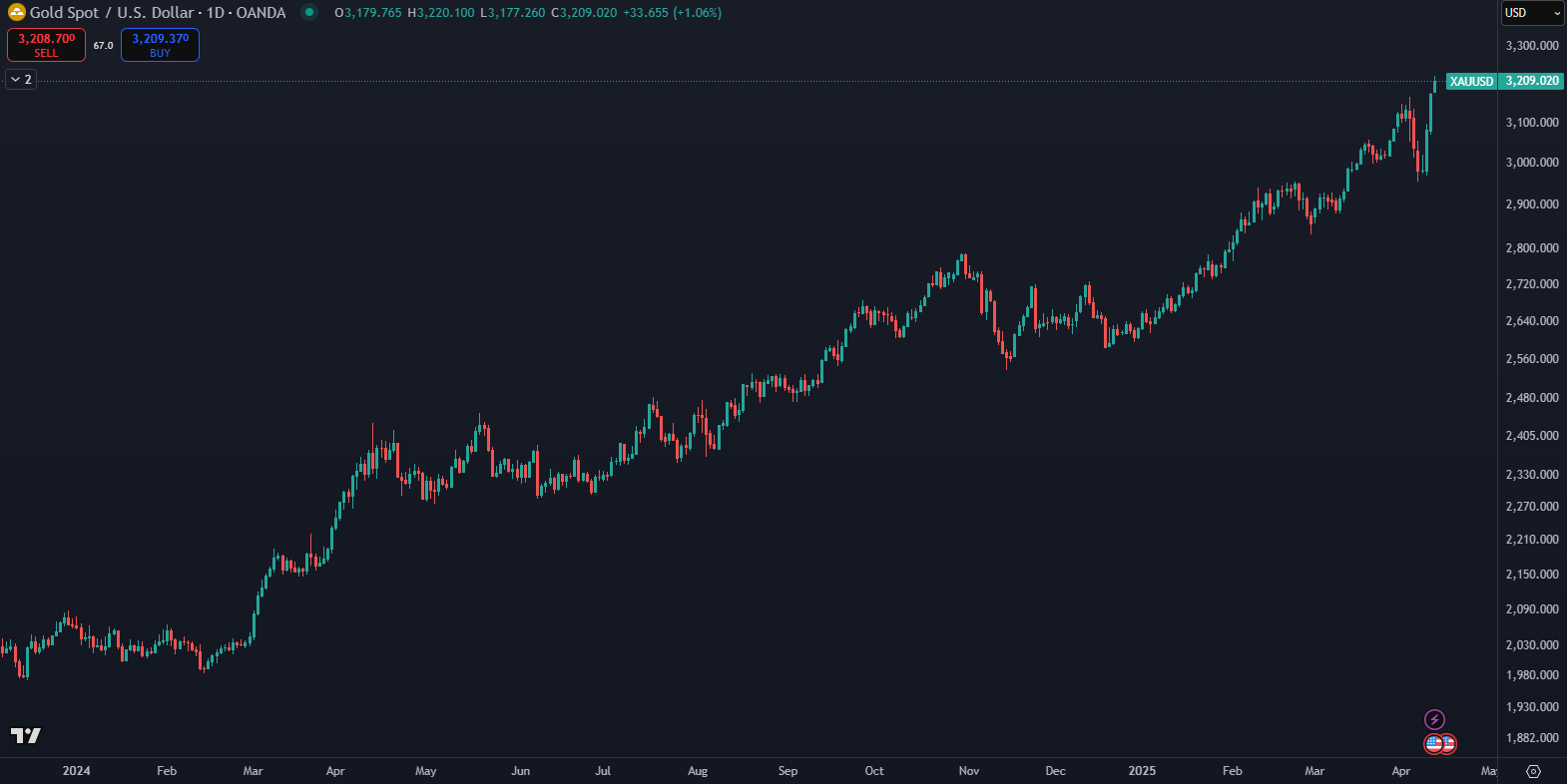This screenshot has height=784, width=1567.
Task: Expand the collapsed indicators legend showing 2
Action: 21,79
